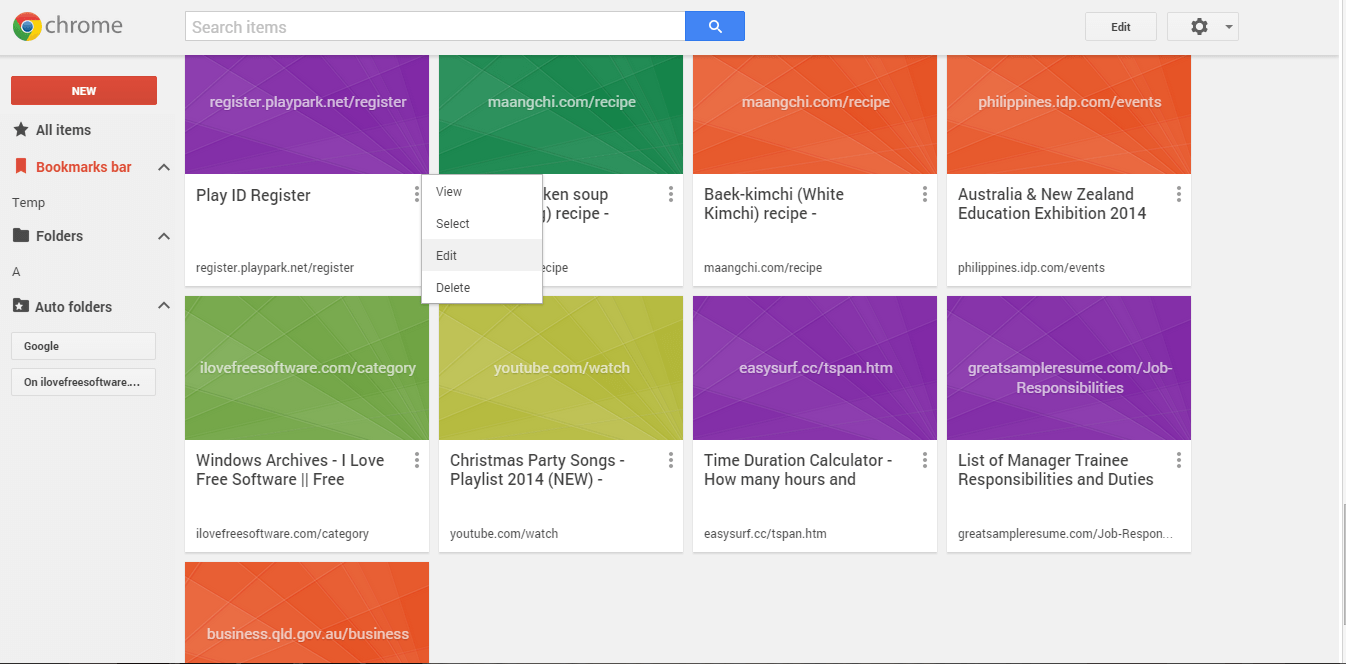Focus the Search items field
This screenshot has height=664, width=1346.
click(x=435, y=27)
